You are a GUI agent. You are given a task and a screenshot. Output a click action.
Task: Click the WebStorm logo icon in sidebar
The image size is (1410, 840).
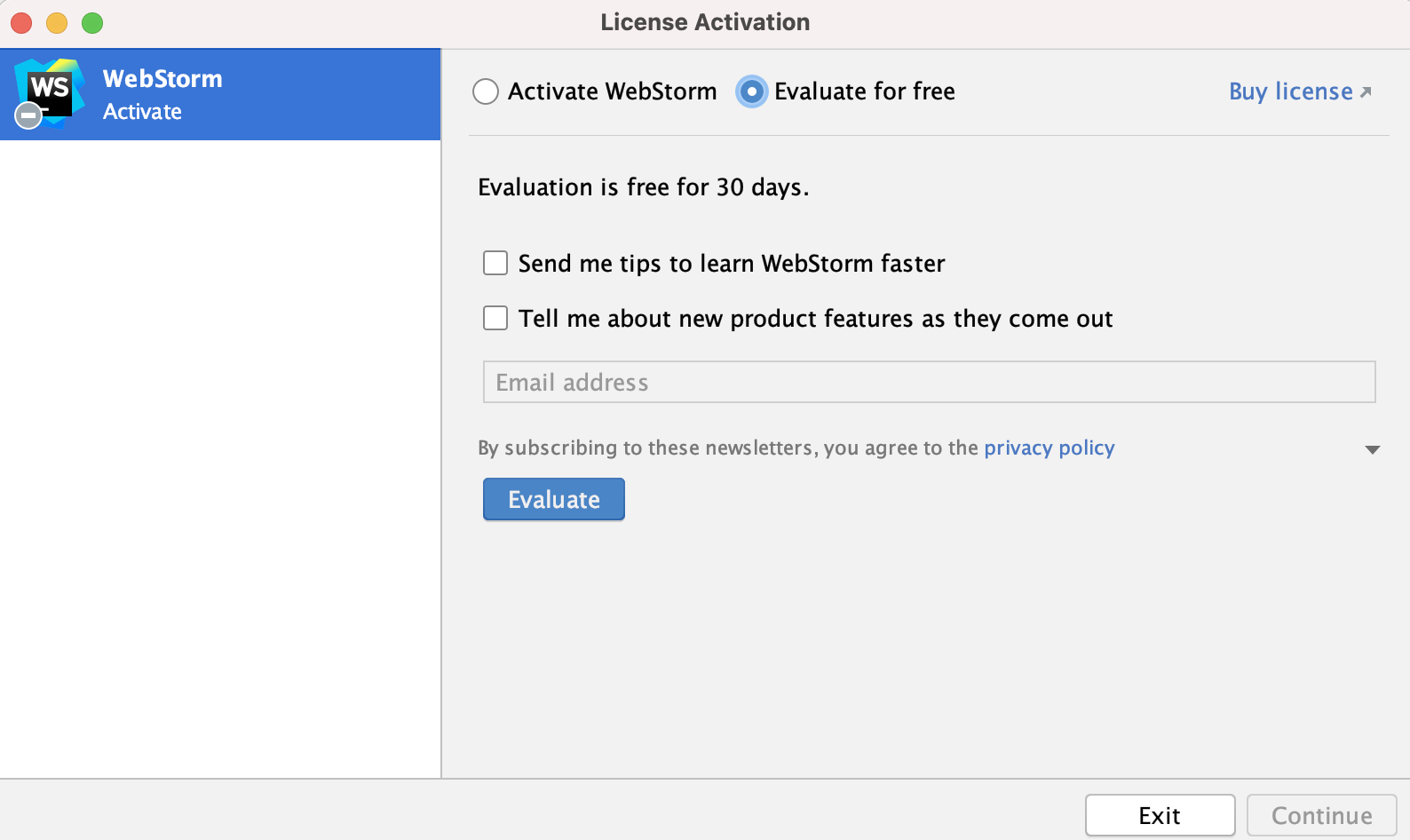50,93
